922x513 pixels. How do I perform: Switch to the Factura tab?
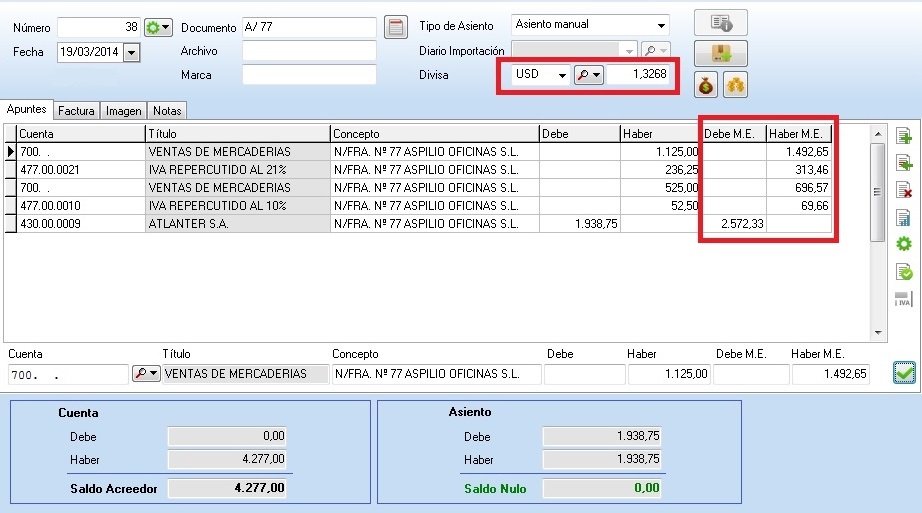pos(75,111)
